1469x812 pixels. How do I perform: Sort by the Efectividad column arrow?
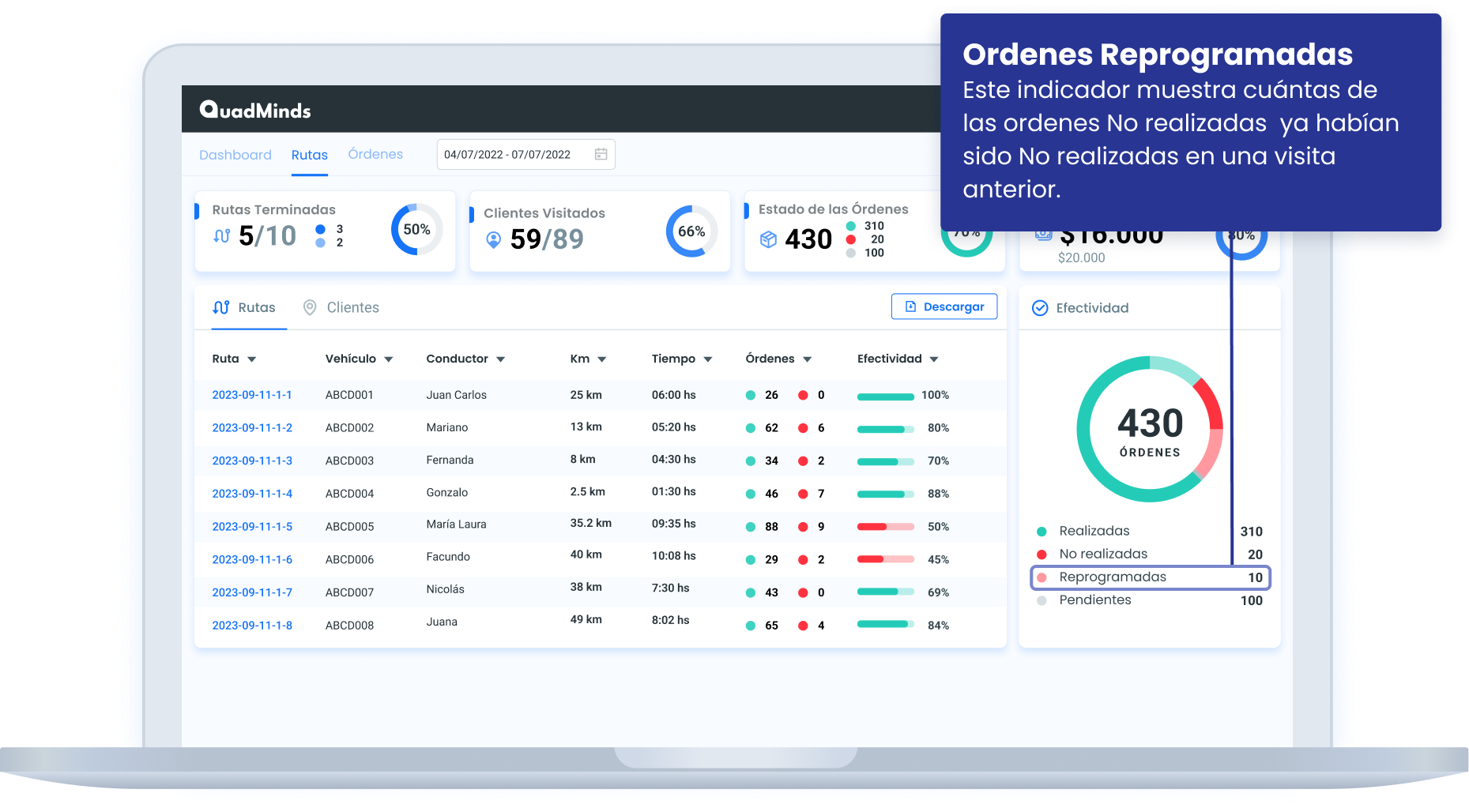coord(934,359)
